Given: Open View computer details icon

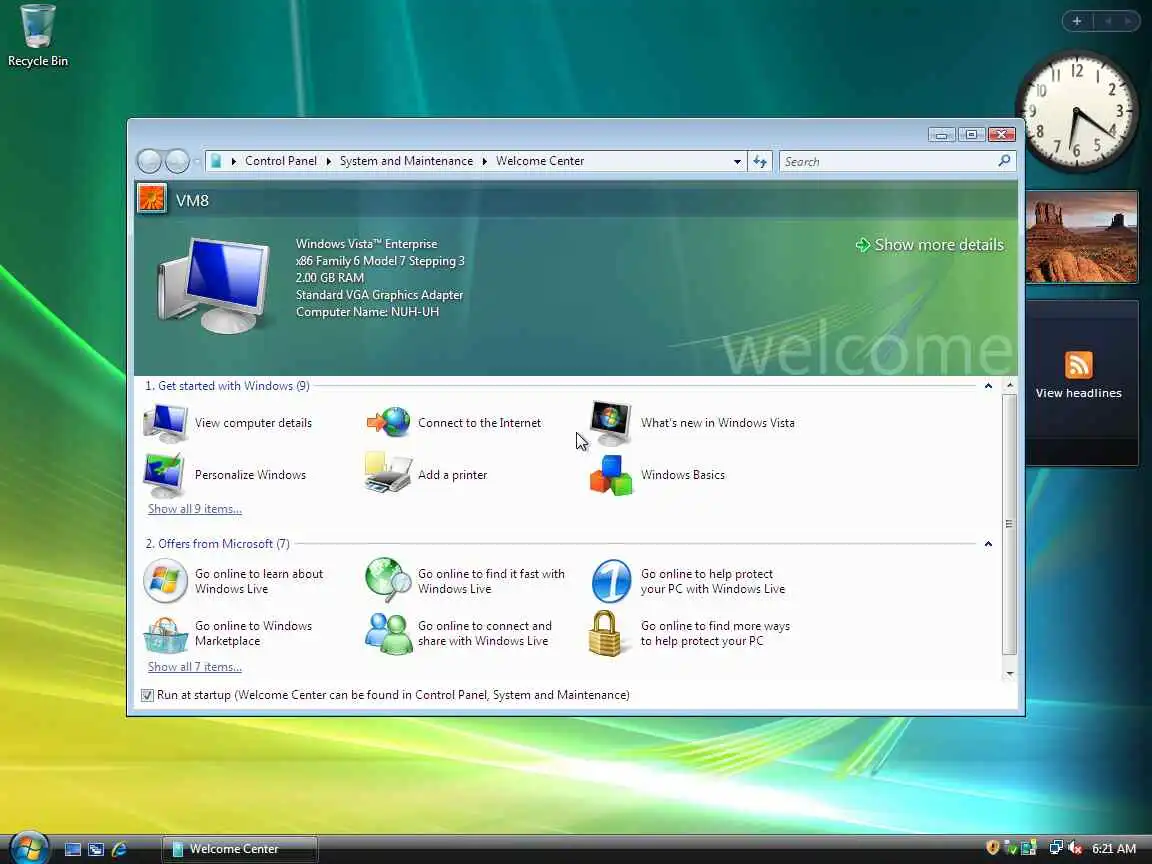Looking at the screenshot, I should [x=165, y=423].
